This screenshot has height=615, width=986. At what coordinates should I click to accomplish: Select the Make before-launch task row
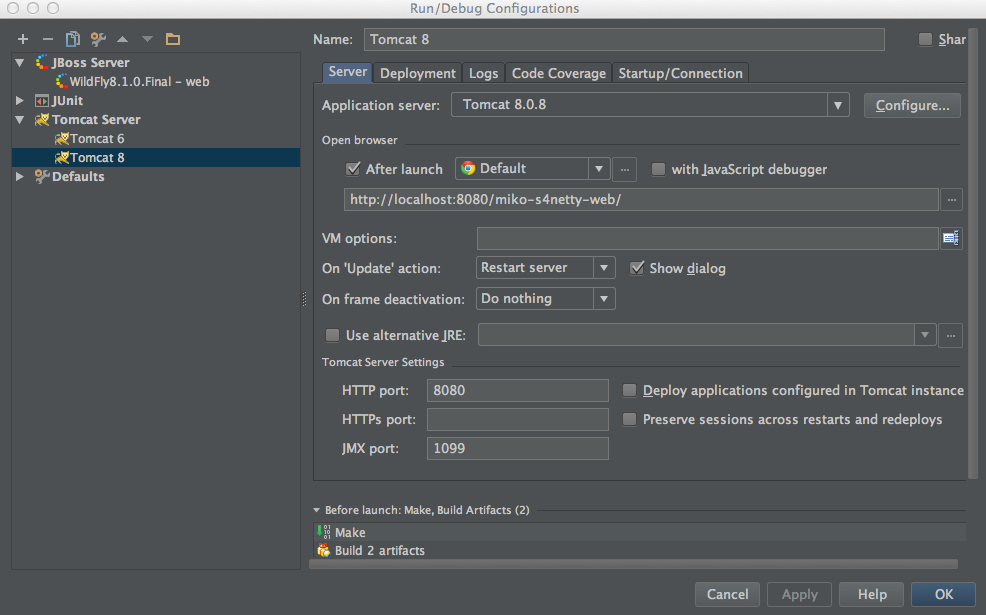pos(639,532)
